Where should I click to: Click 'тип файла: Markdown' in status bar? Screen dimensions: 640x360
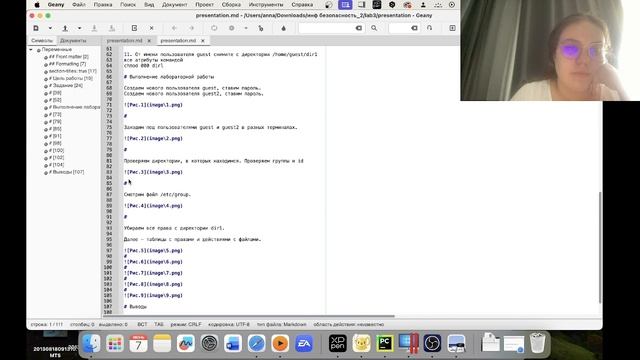(x=282, y=324)
